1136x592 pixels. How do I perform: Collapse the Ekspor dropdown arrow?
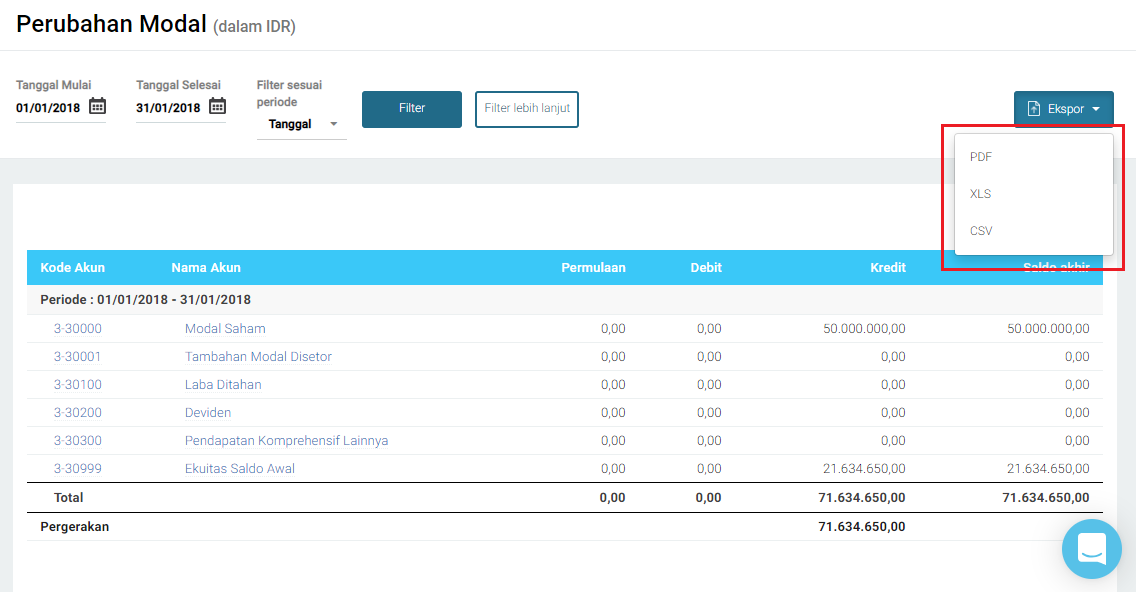(1096, 109)
